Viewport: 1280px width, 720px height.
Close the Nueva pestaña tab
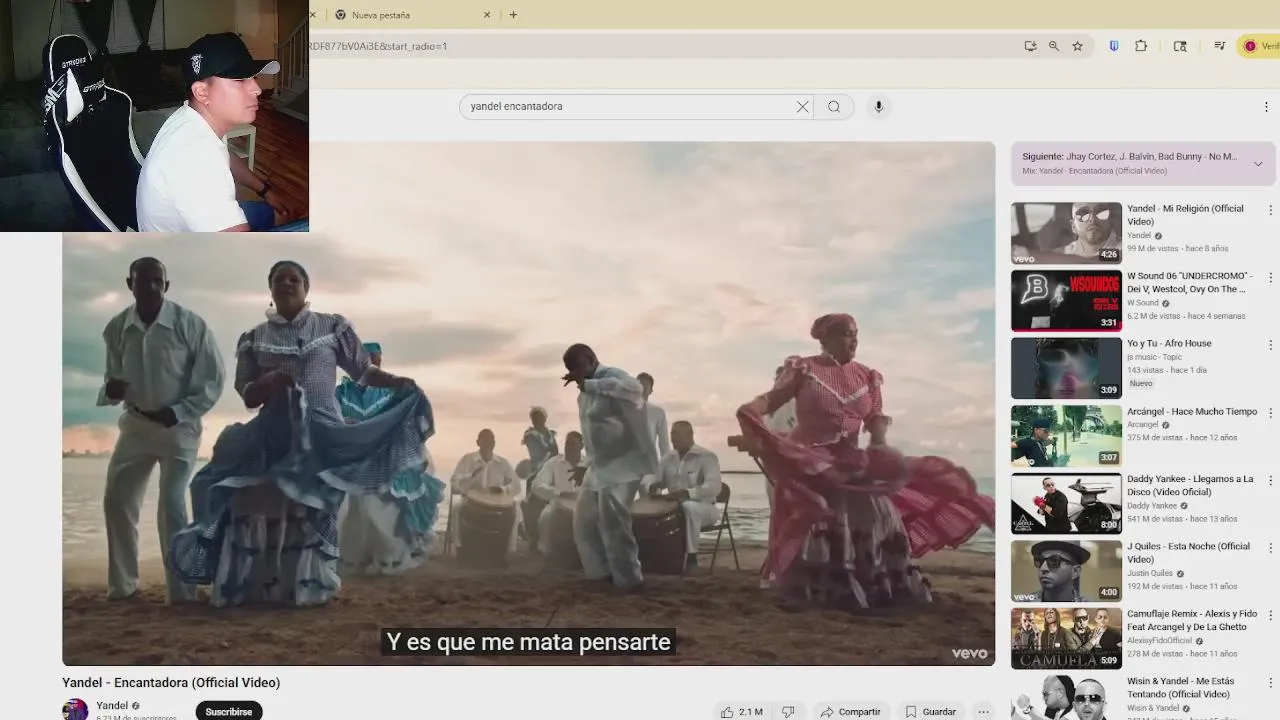[487, 15]
